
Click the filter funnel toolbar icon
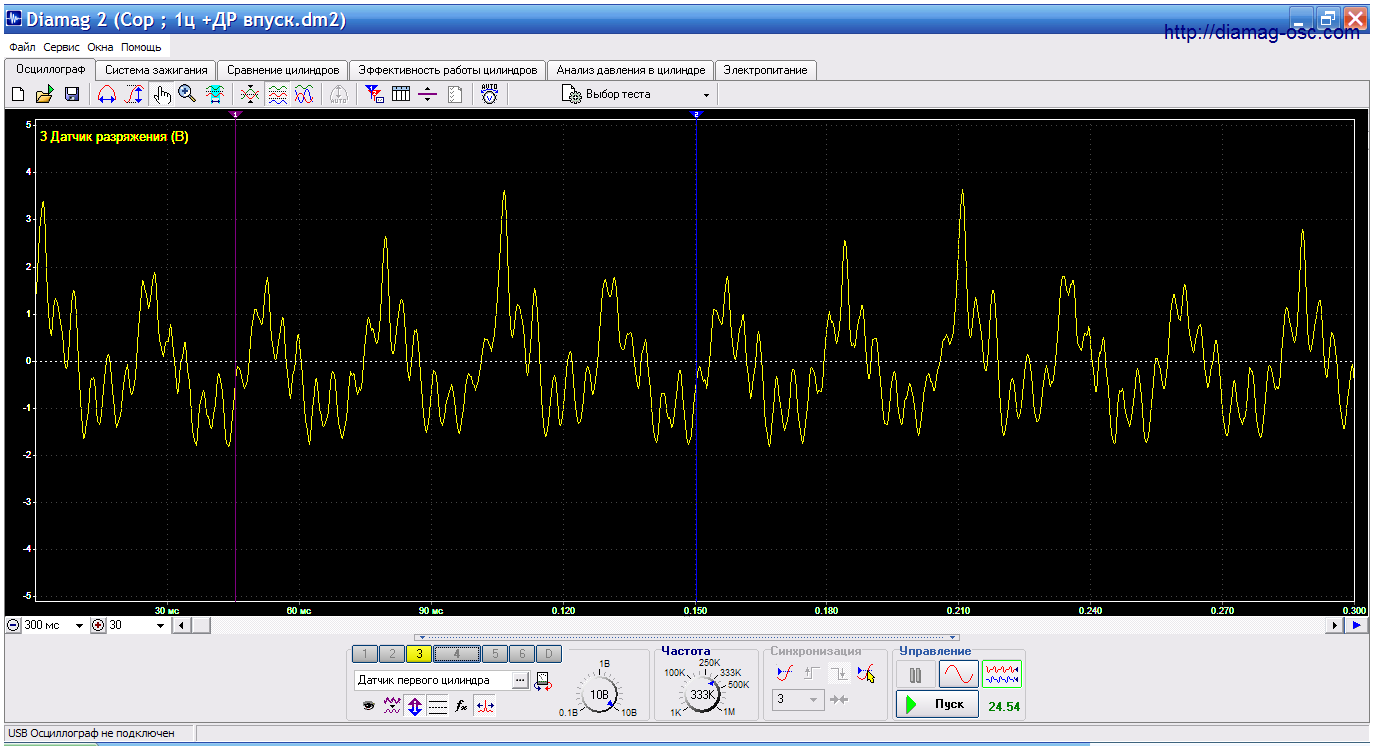(x=374, y=94)
